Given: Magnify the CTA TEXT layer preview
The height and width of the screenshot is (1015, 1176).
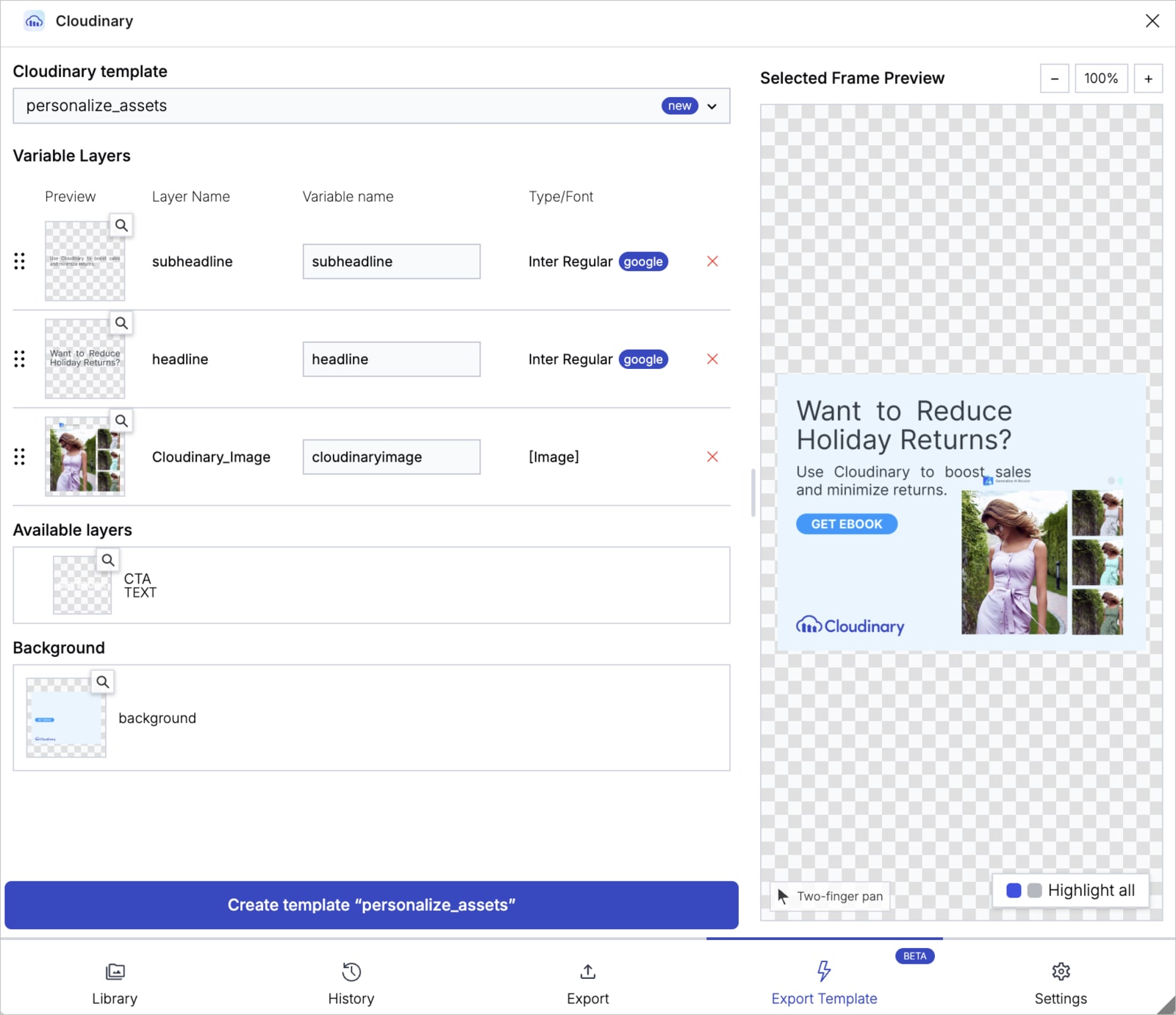Looking at the screenshot, I should 108,560.
